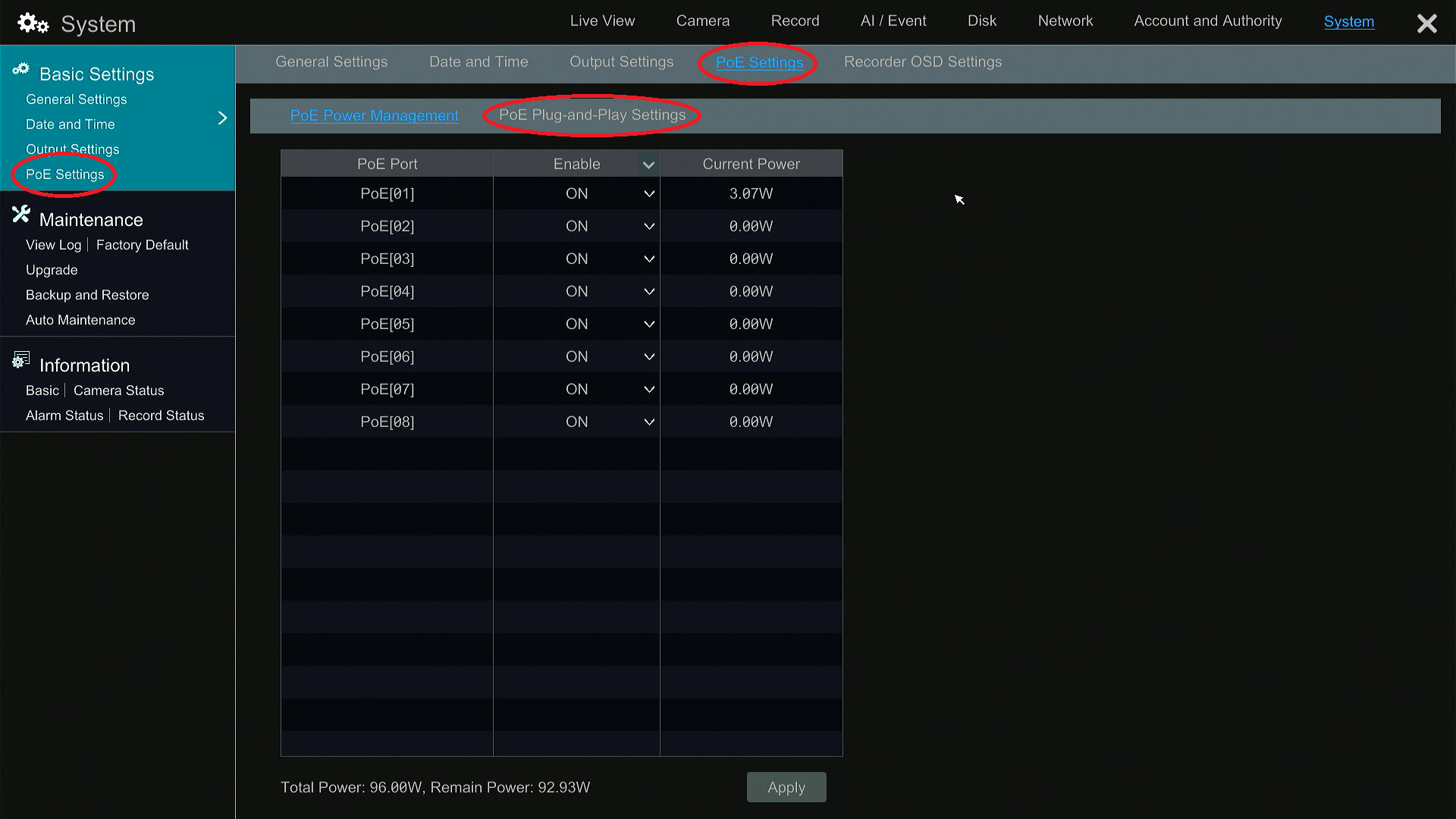Screen dimensions: 1456x819
Task: Switch to PoE Power Management
Action: (x=374, y=115)
